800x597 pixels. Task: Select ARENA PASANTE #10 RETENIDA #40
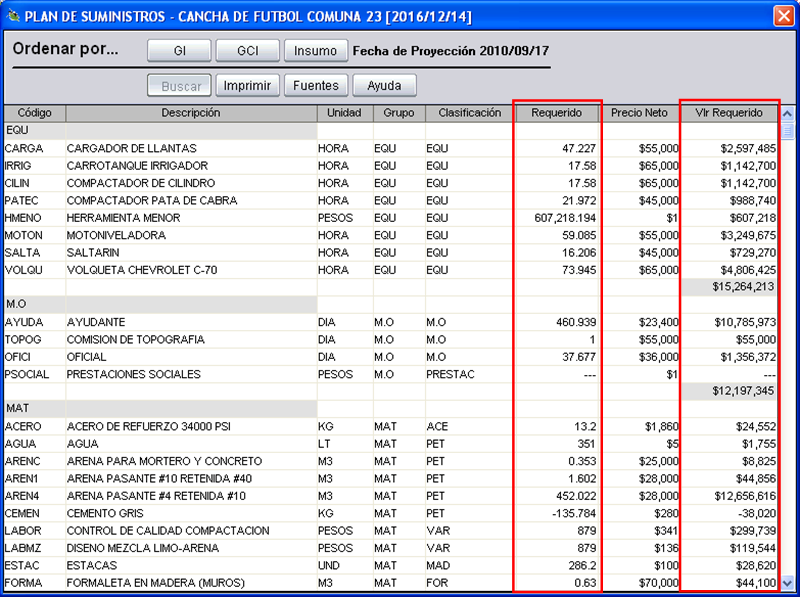(x=159, y=479)
